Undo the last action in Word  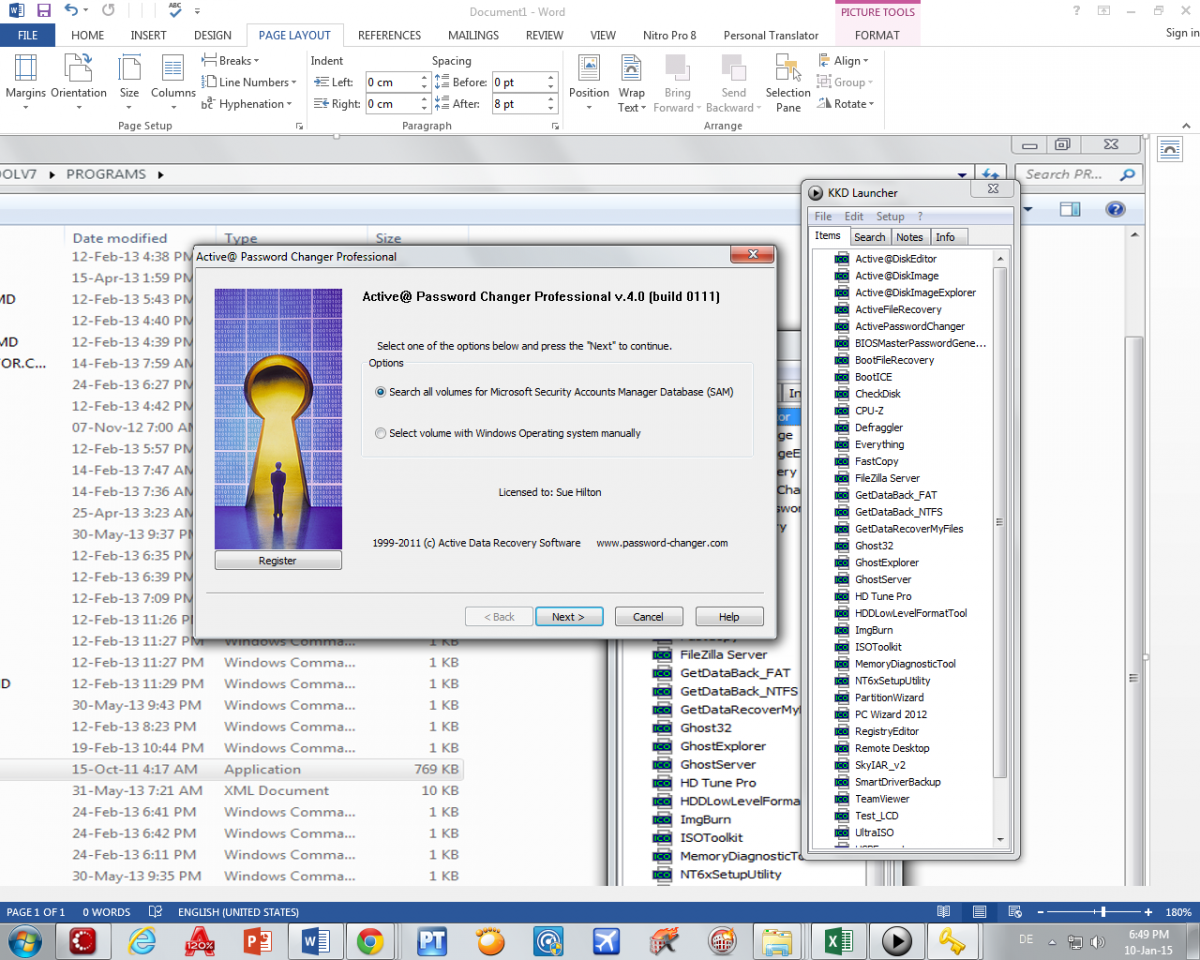coord(71,12)
